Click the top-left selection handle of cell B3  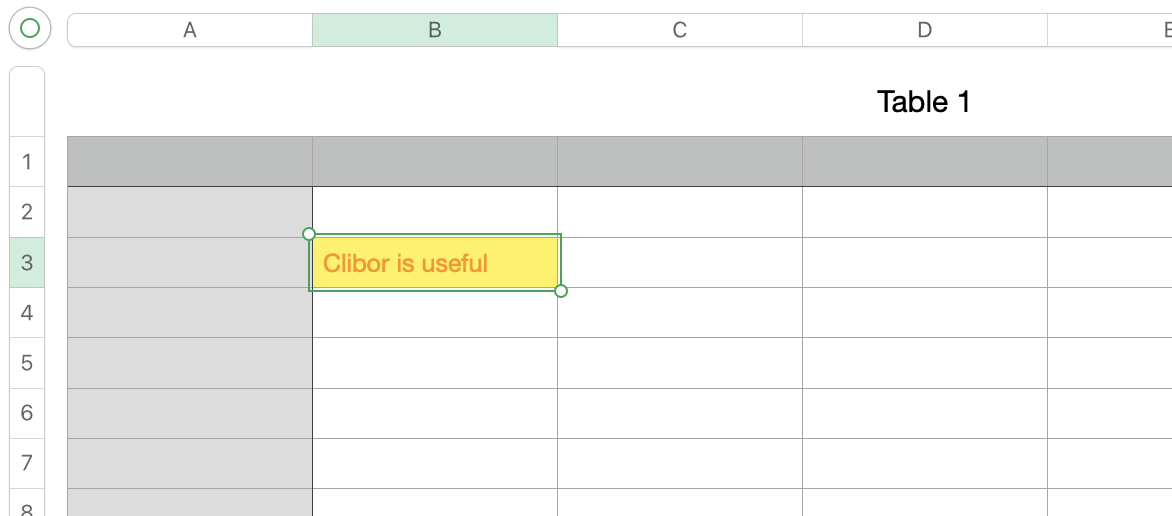pyautogui.click(x=309, y=234)
